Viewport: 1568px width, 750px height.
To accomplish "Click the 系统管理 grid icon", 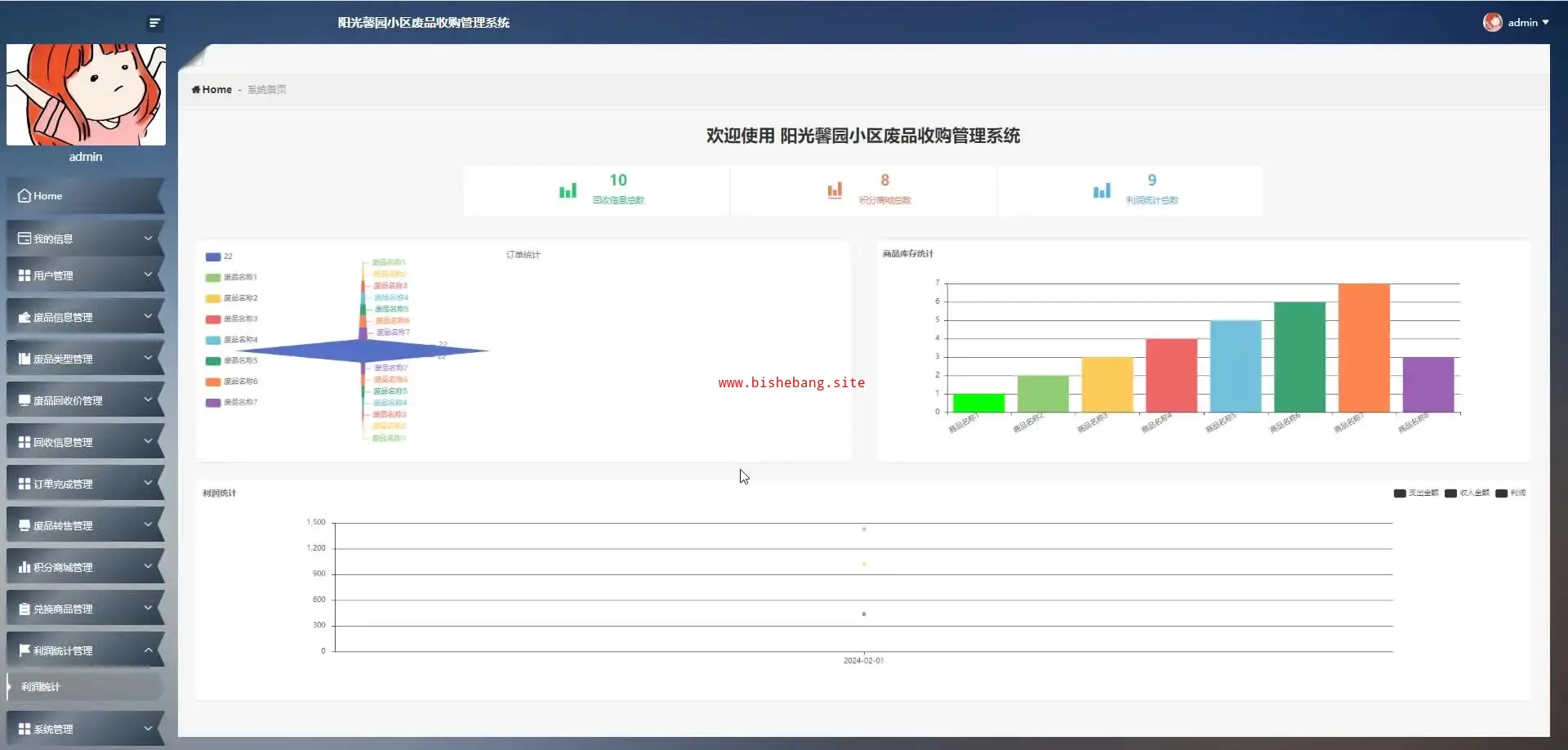I will 24,730.
